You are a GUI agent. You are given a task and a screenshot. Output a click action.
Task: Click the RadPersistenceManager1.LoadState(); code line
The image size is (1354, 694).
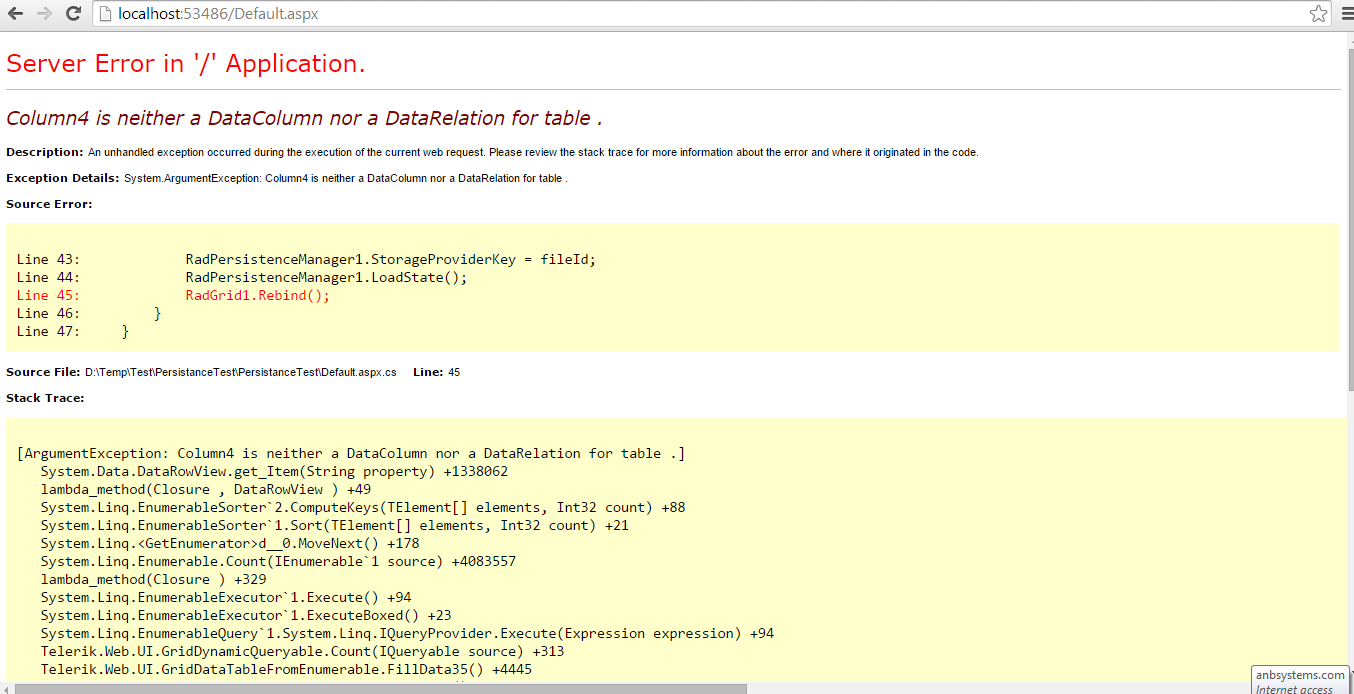coord(326,277)
